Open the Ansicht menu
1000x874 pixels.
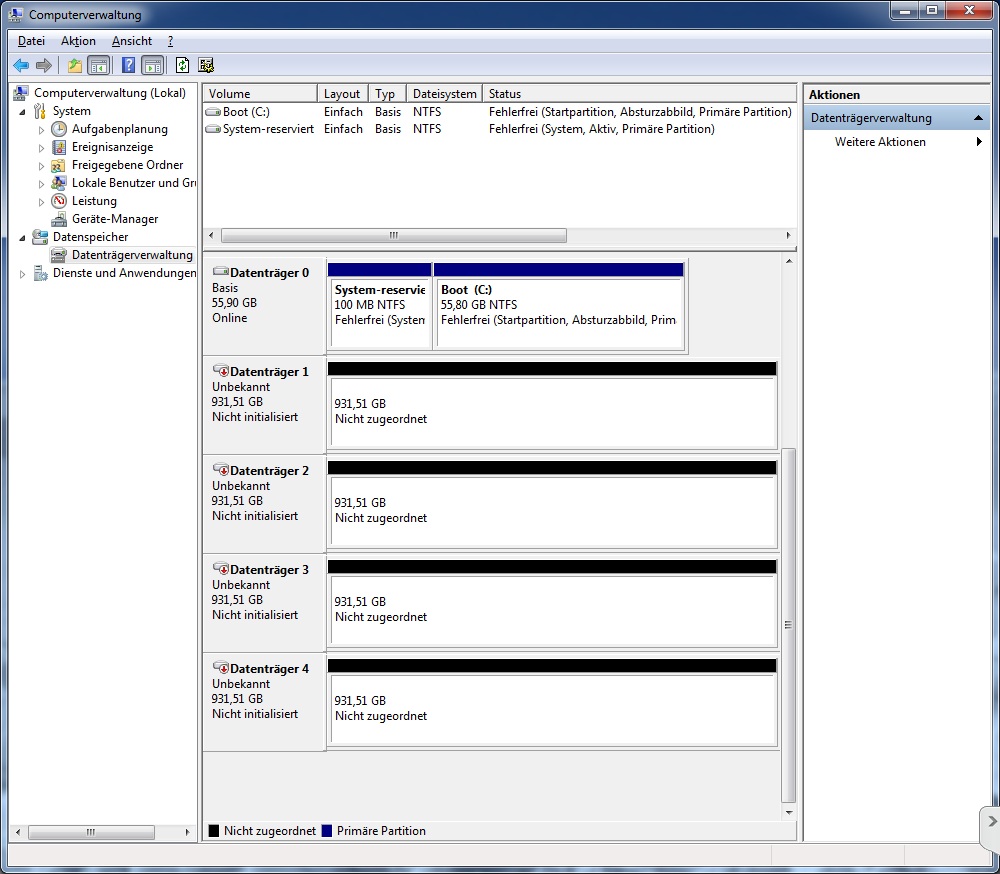pos(132,41)
